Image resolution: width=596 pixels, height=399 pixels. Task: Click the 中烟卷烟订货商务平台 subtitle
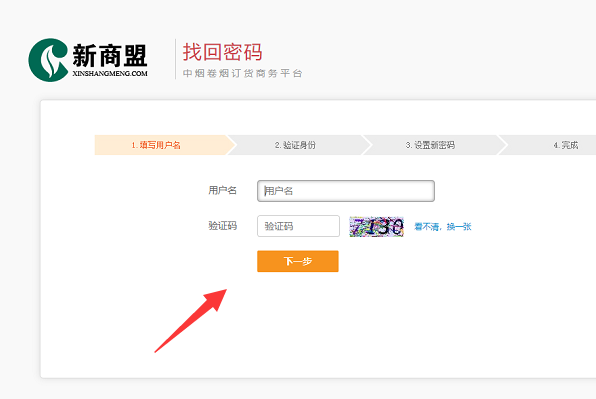pyautogui.click(x=243, y=73)
